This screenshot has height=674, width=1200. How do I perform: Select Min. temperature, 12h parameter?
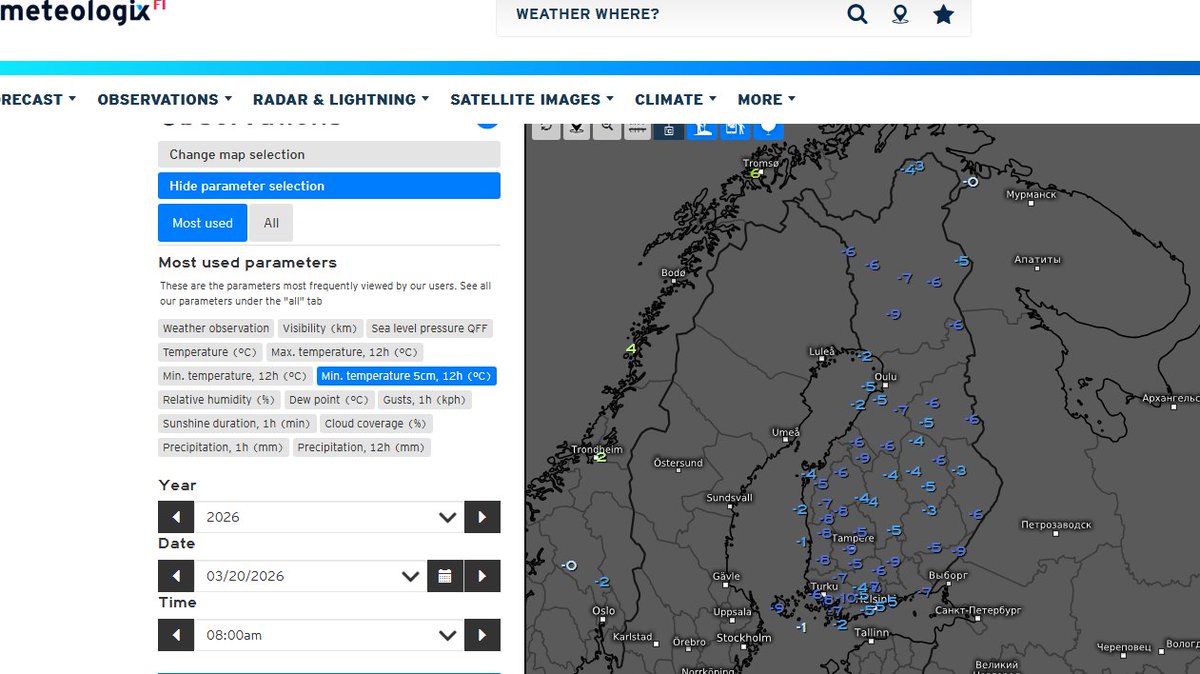pyautogui.click(x=235, y=376)
